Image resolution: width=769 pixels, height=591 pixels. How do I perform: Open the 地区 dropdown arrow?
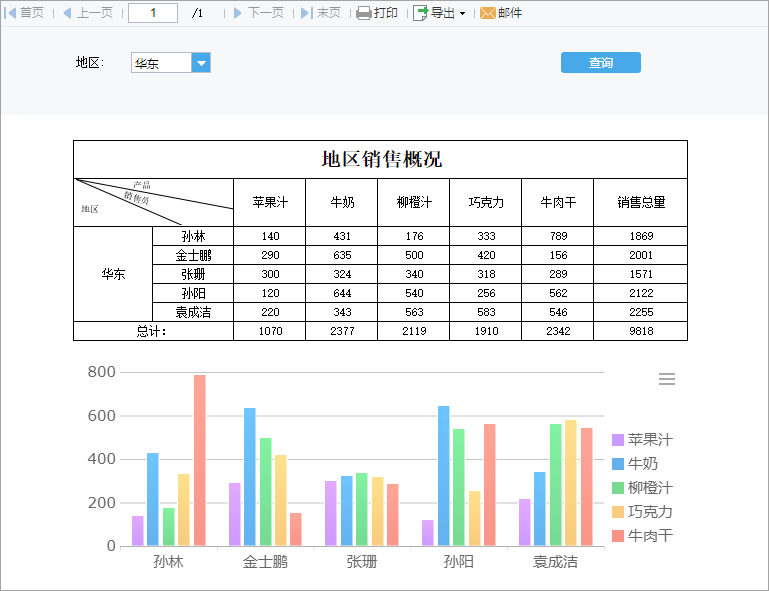201,63
